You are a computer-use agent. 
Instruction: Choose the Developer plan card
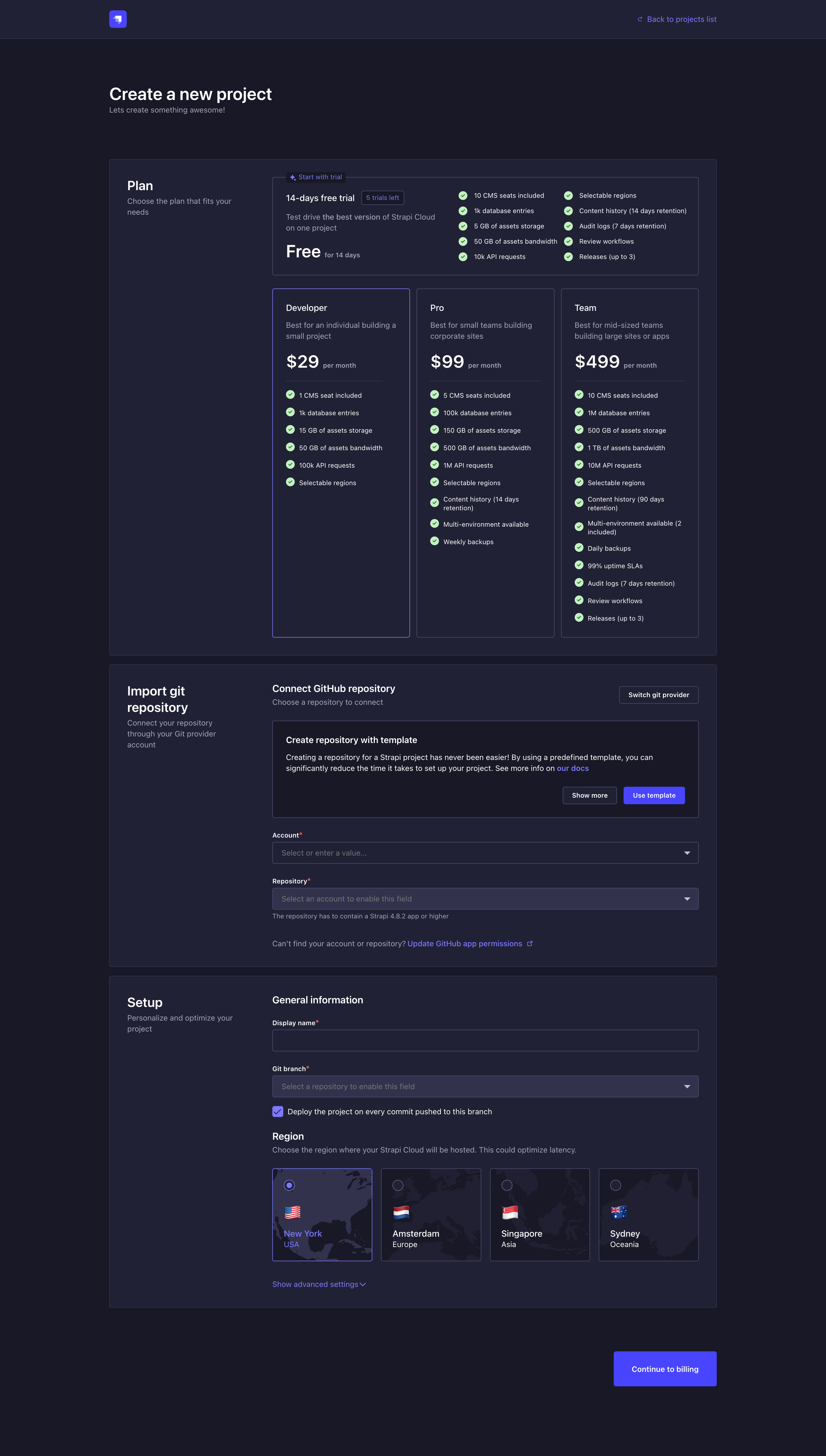[341, 463]
